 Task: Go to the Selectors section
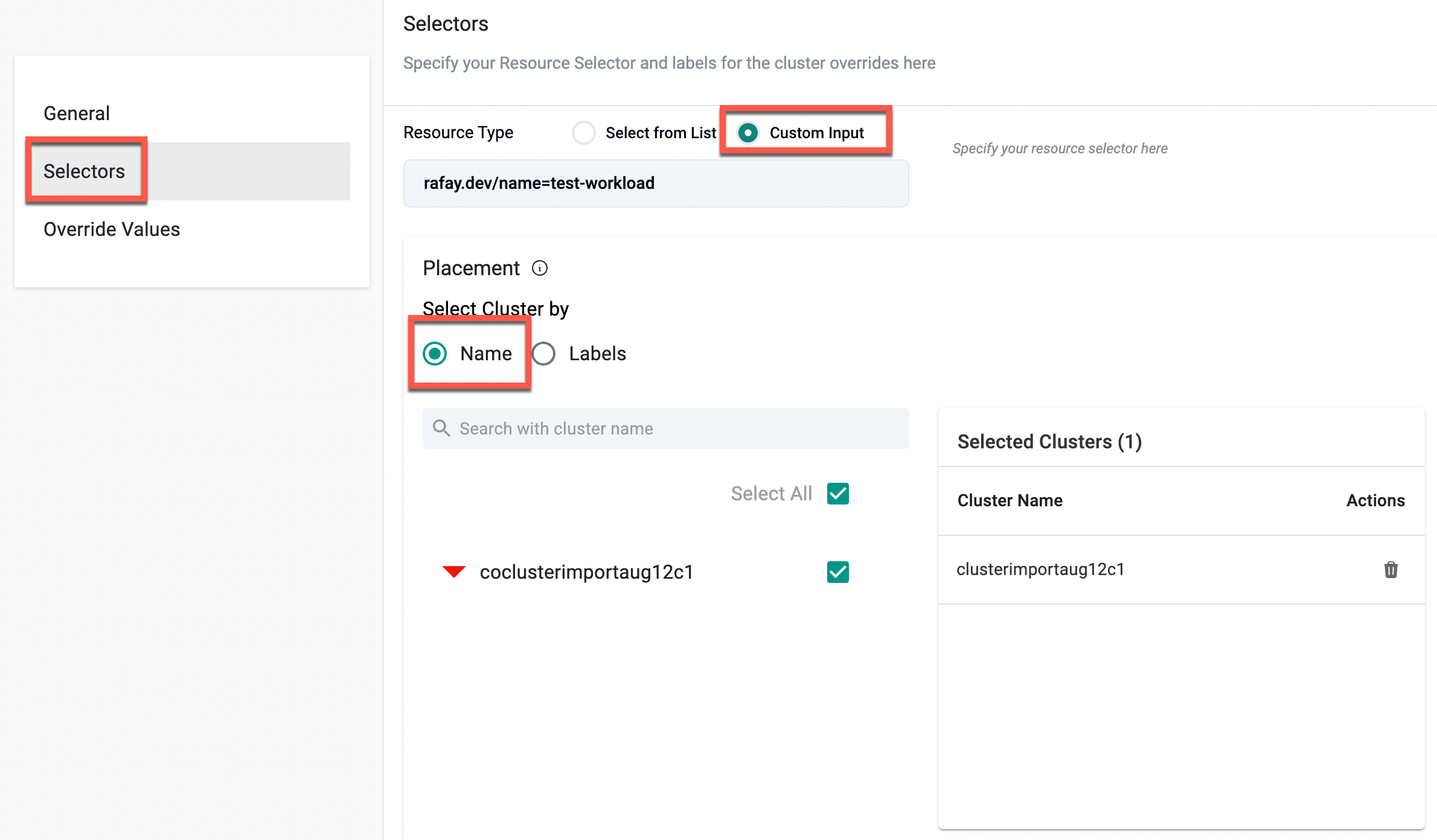click(x=84, y=171)
